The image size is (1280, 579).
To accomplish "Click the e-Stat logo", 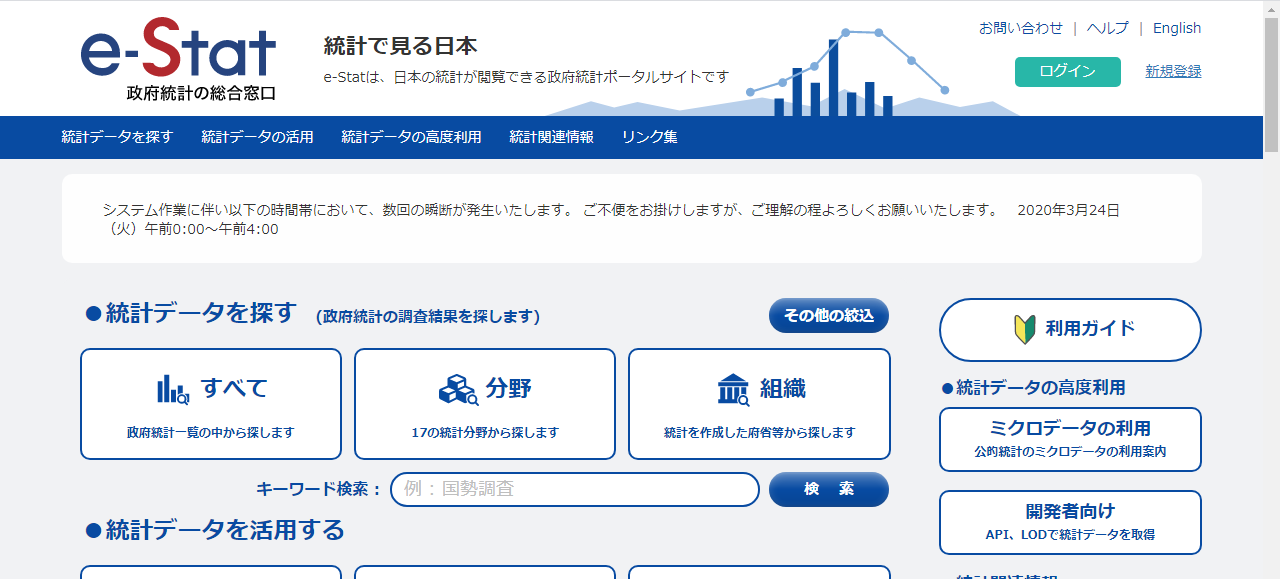I will coord(178,60).
